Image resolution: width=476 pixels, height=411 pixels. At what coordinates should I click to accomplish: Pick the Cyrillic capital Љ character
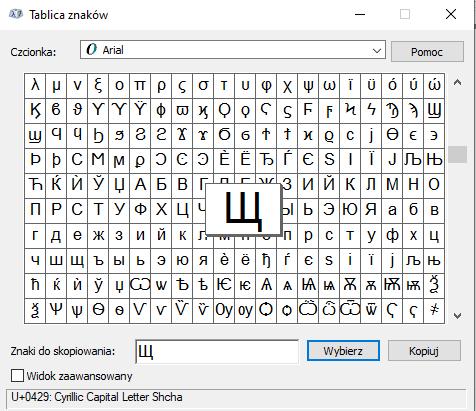point(413,161)
